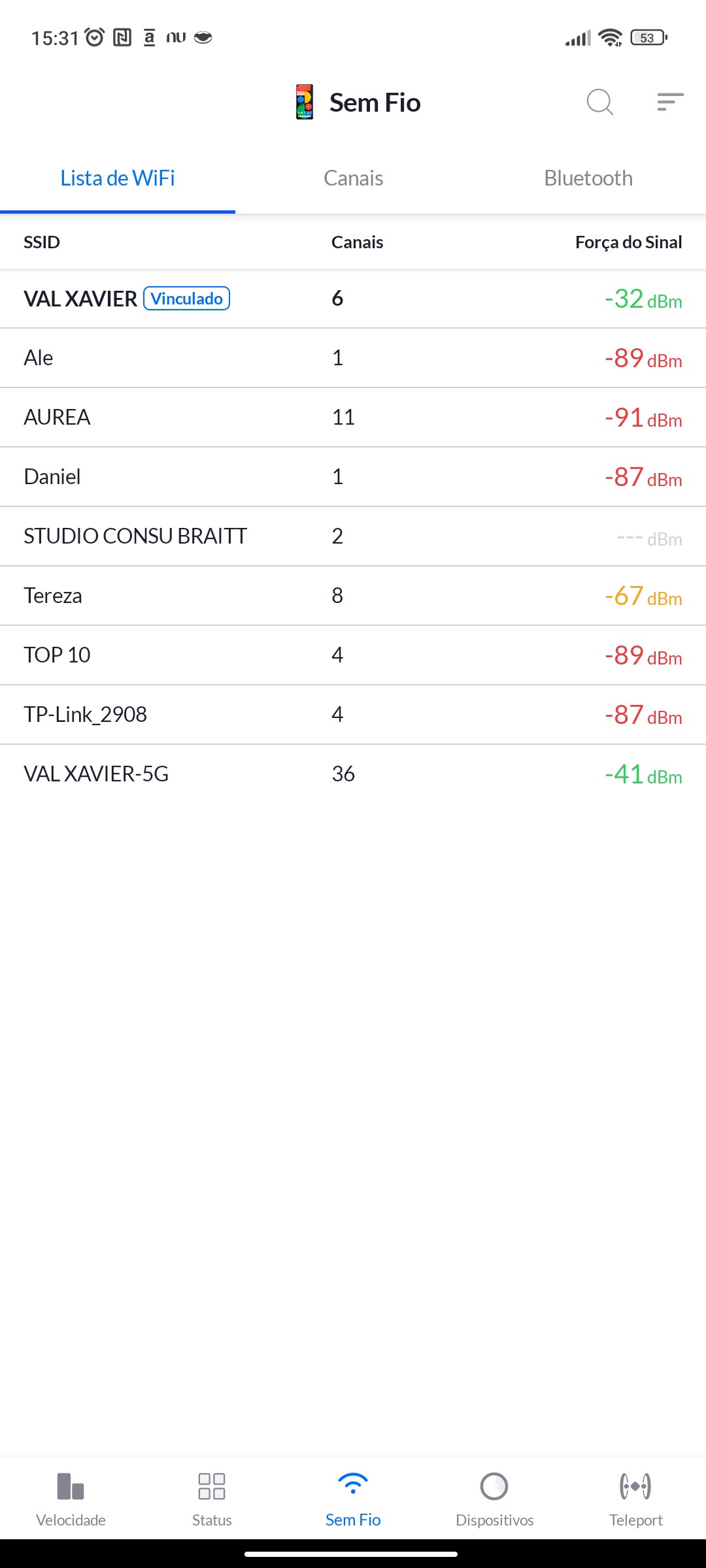Switch to the Bluetooth tab
The width and height of the screenshot is (706, 1568).
point(588,178)
